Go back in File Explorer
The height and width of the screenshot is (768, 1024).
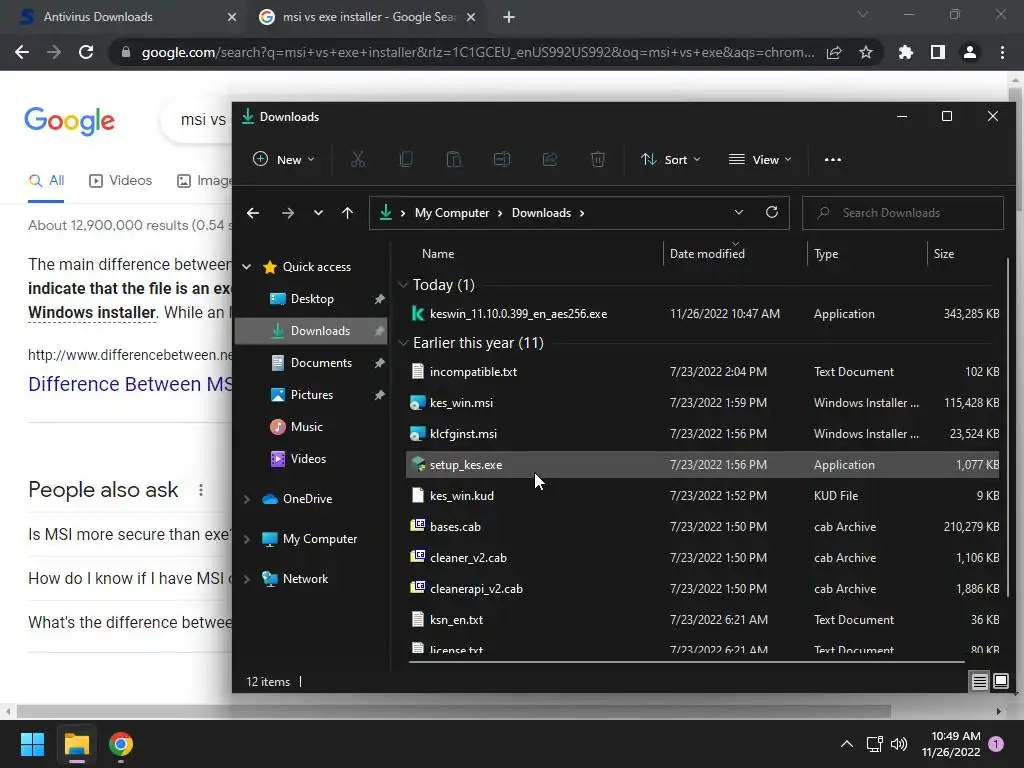point(253,213)
